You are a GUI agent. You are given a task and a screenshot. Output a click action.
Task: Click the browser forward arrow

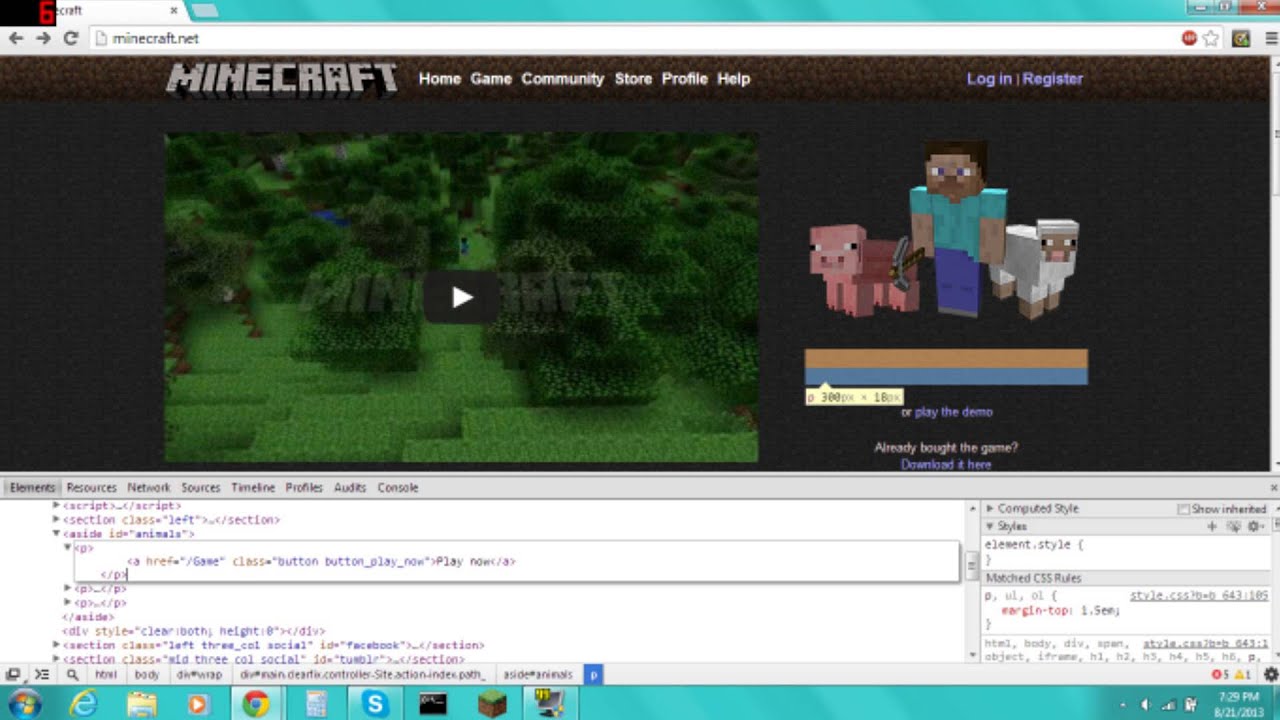(x=43, y=38)
